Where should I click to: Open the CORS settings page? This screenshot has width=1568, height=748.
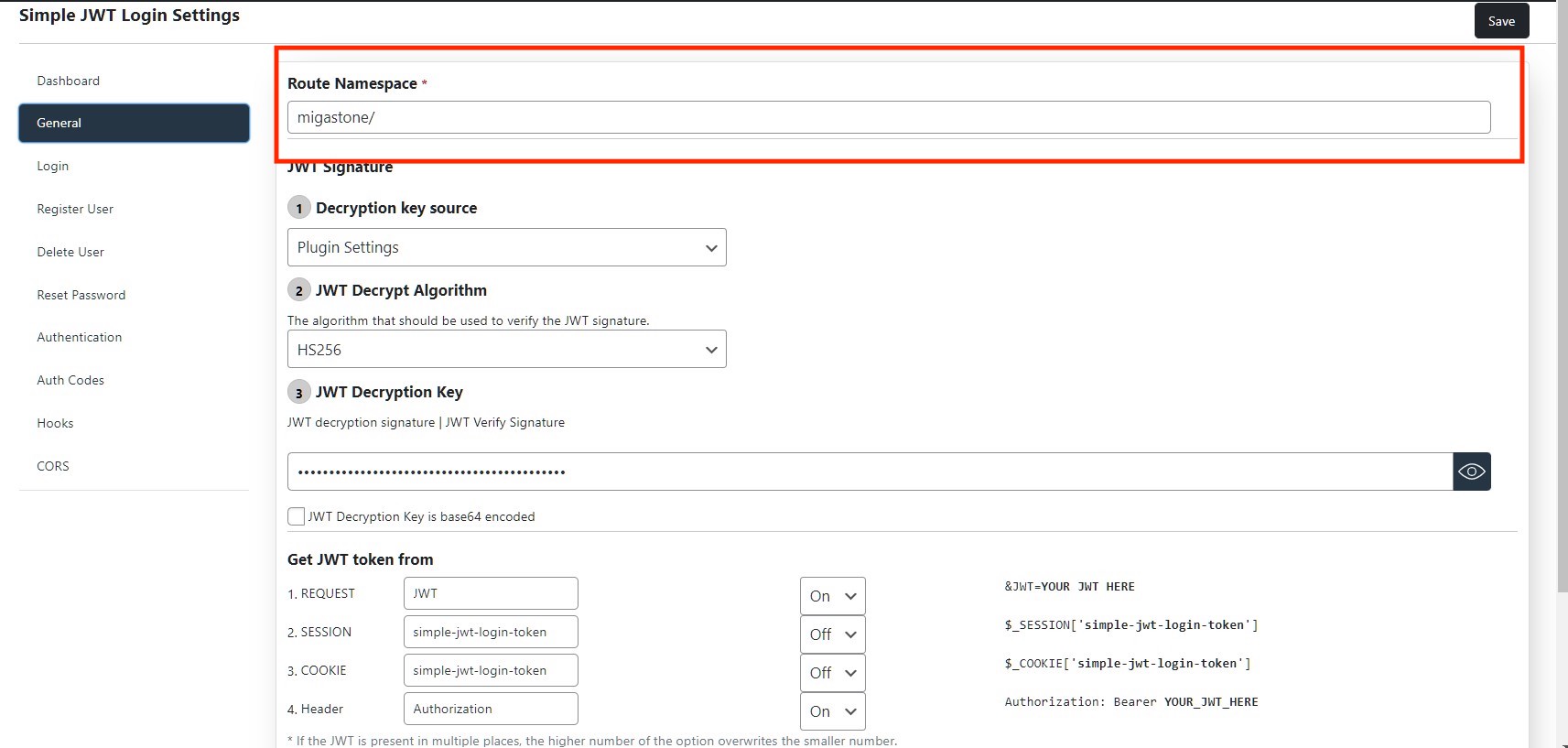click(53, 466)
